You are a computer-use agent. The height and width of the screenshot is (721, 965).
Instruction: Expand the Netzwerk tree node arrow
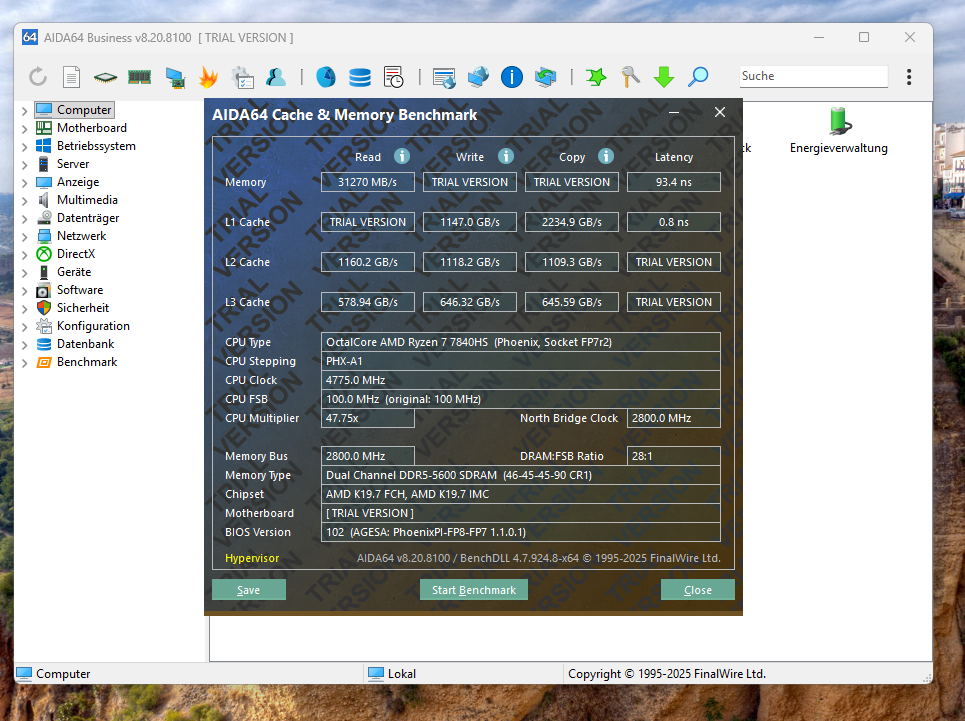(24, 237)
